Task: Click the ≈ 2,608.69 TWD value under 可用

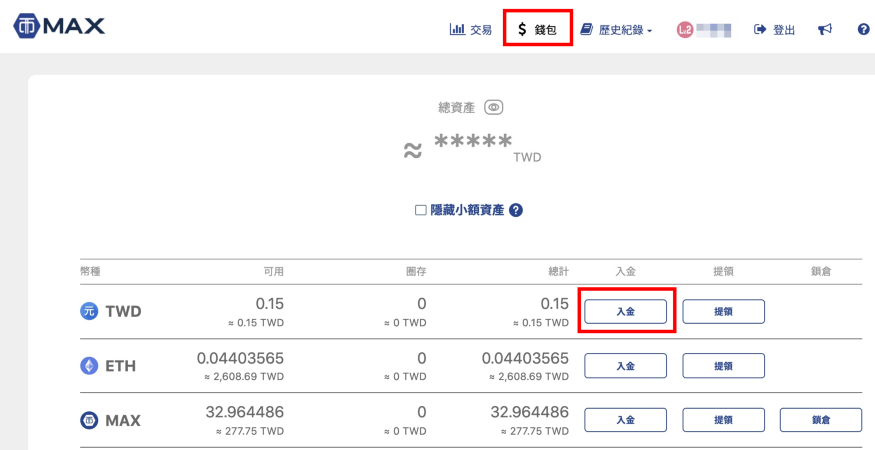Action: coord(244,377)
